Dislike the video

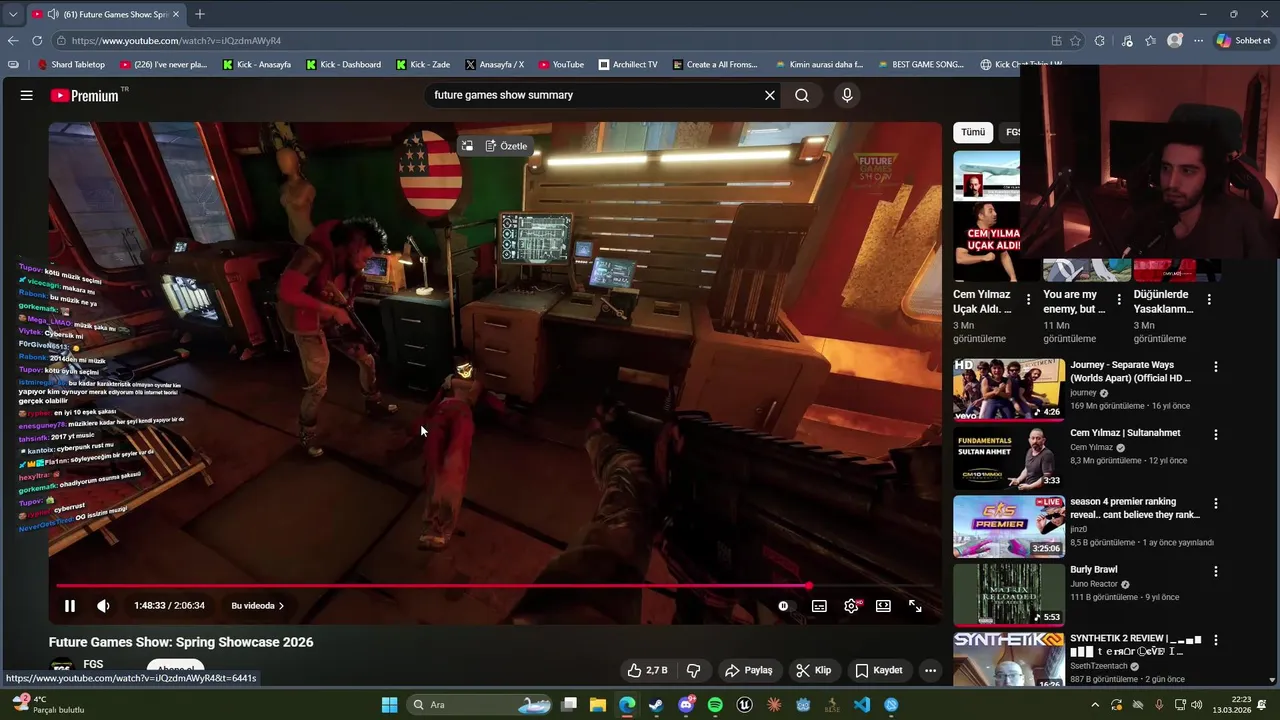point(693,670)
